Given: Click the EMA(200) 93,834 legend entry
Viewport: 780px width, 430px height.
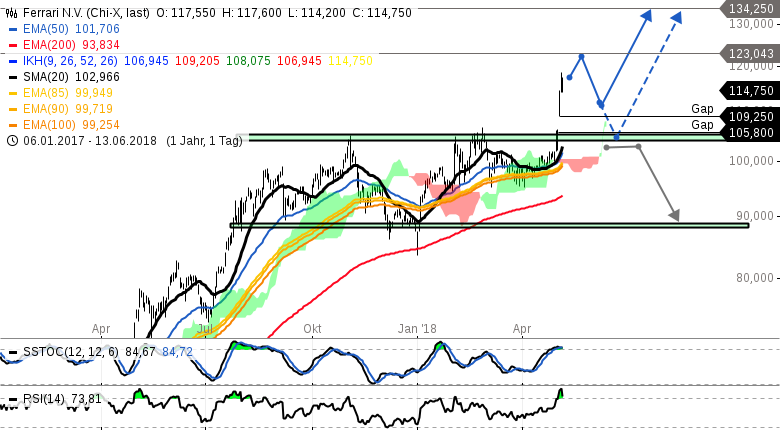Looking at the screenshot, I should 71,45.
